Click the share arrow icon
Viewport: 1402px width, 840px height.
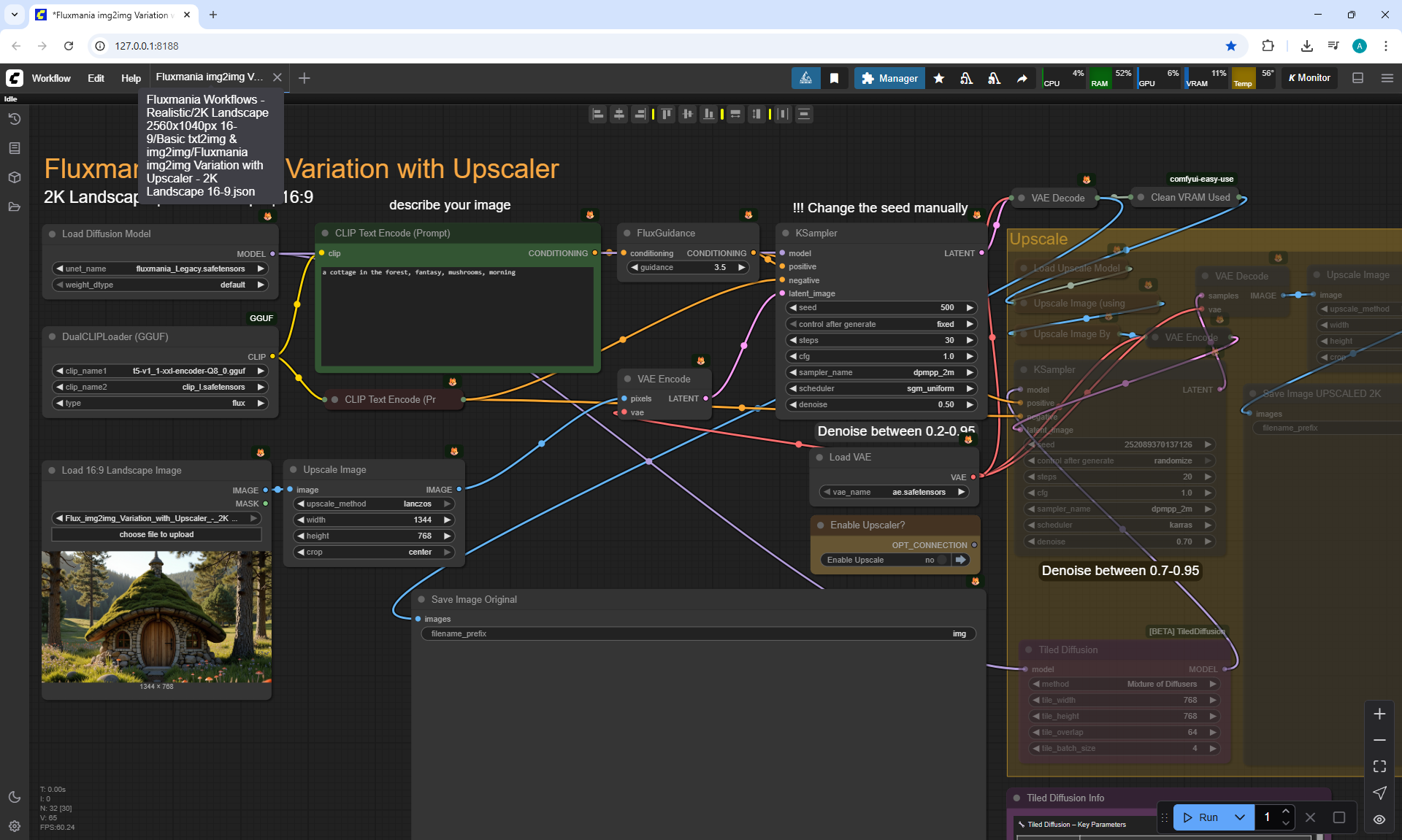point(1022,78)
